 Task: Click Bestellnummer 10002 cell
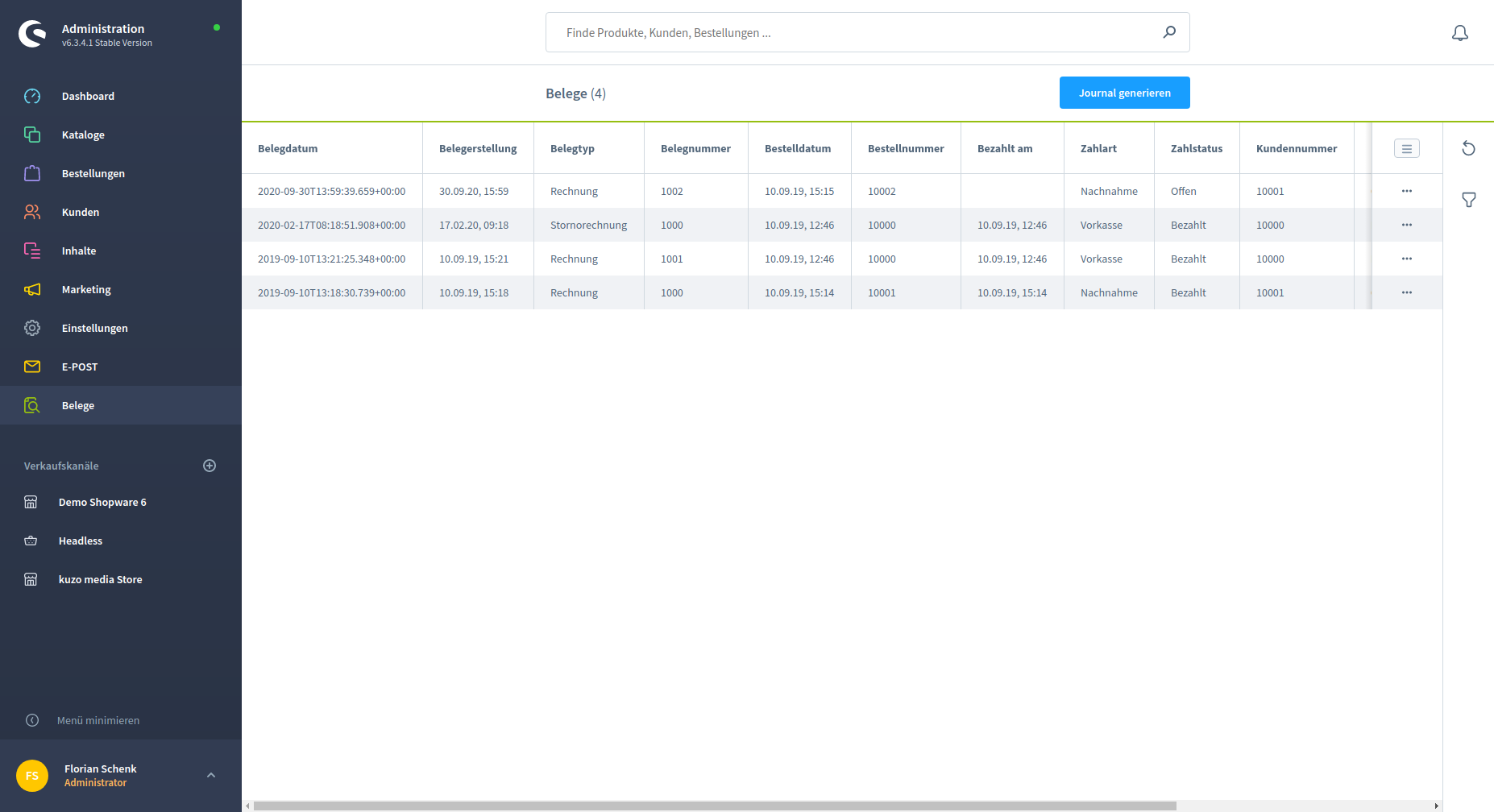click(x=906, y=191)
